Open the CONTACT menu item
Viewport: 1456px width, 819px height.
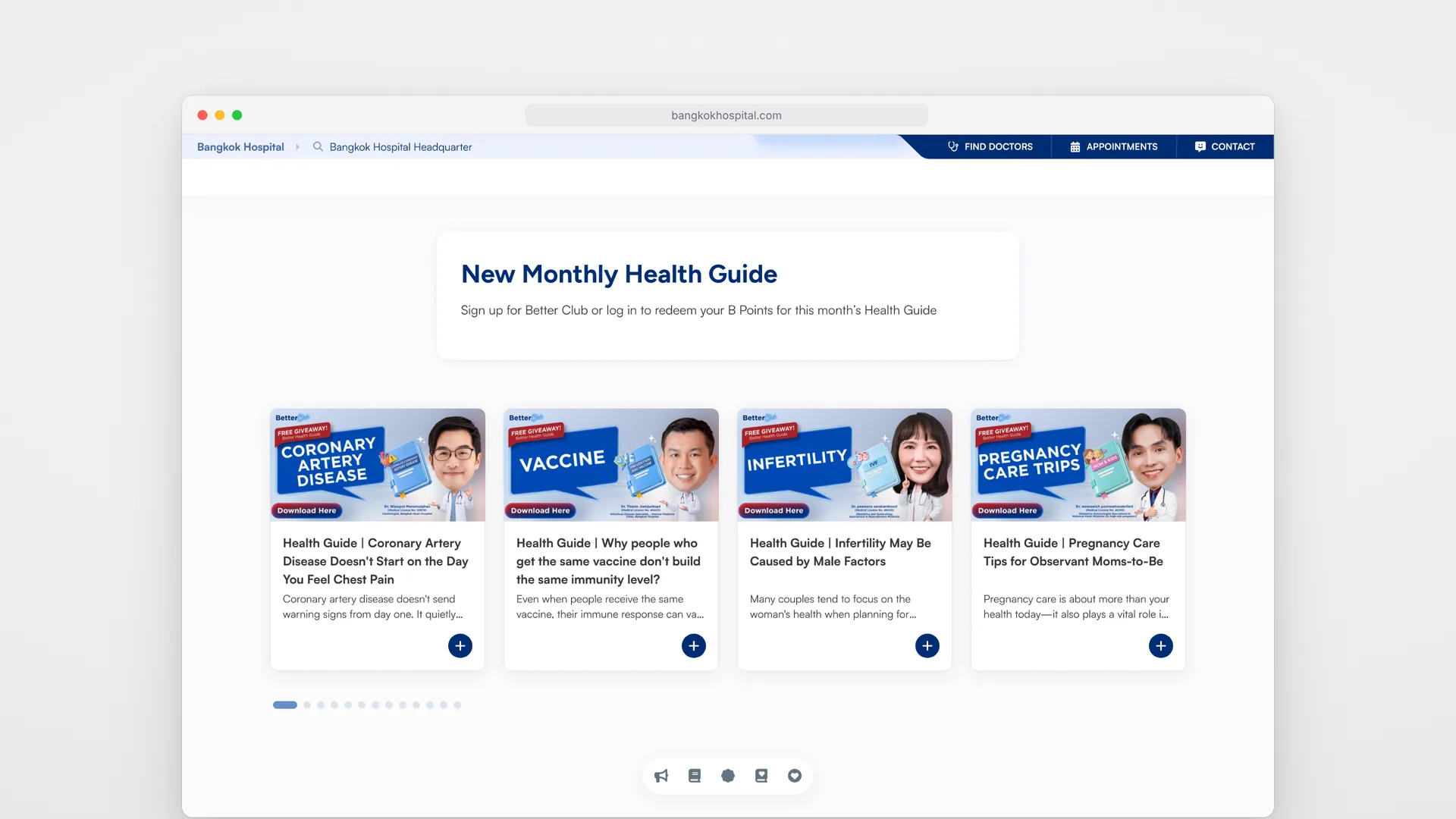(1225, 146)
